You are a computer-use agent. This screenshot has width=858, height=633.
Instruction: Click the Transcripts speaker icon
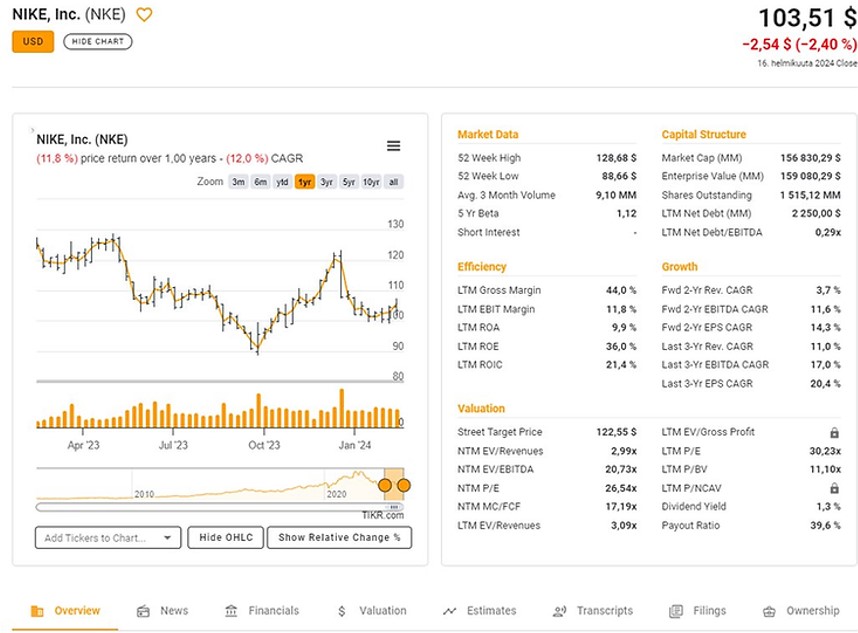(x=559, y=611)
